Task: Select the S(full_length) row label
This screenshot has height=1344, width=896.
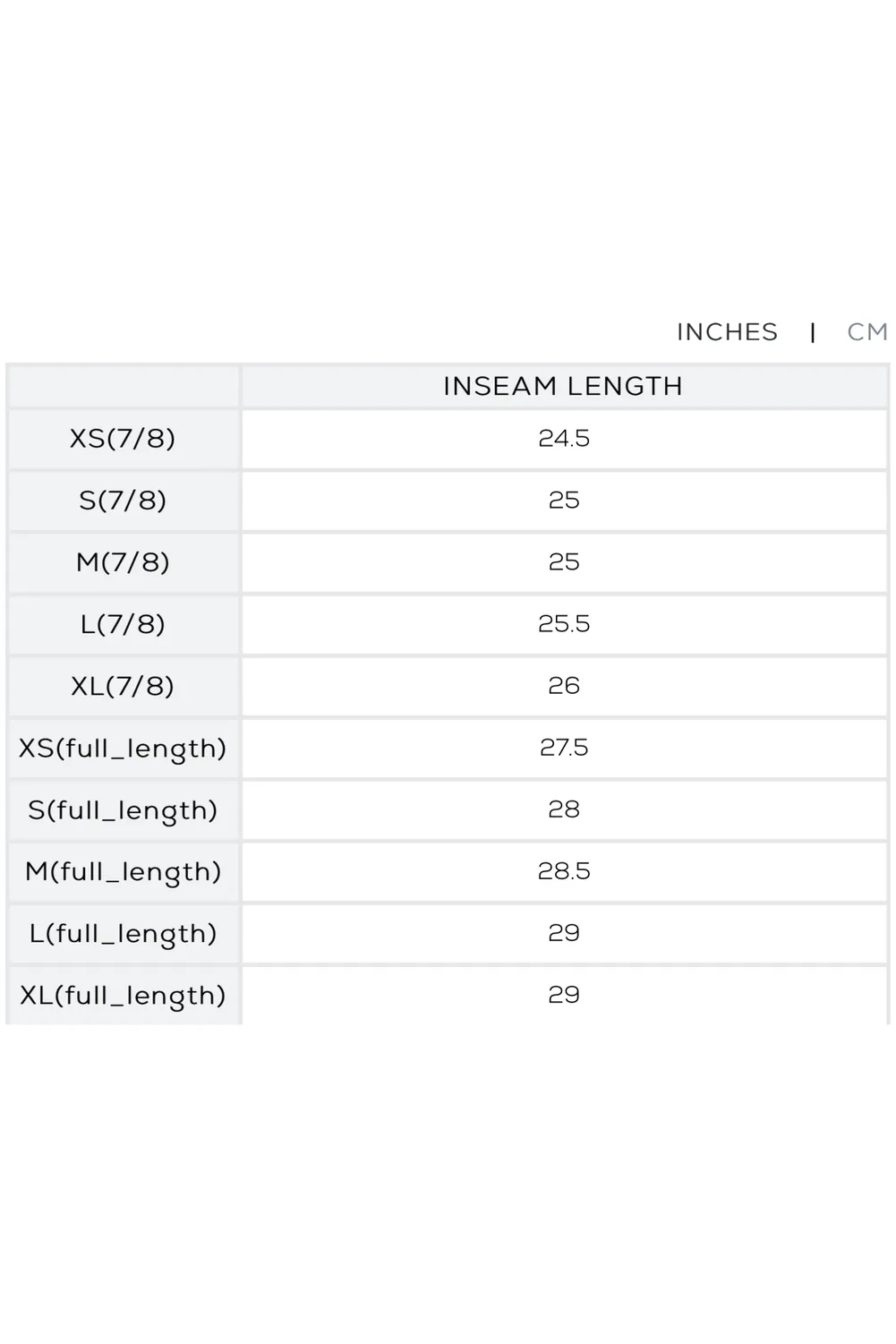Action: [124, 809]
